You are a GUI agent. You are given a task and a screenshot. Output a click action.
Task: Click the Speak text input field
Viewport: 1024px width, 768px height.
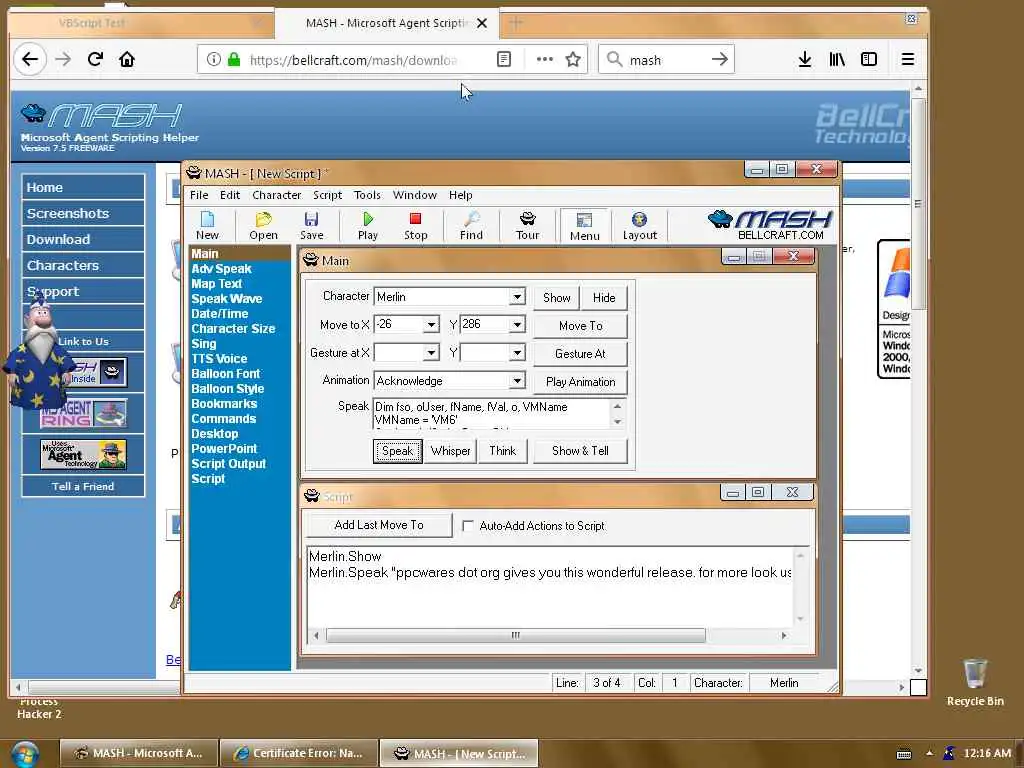491,413
